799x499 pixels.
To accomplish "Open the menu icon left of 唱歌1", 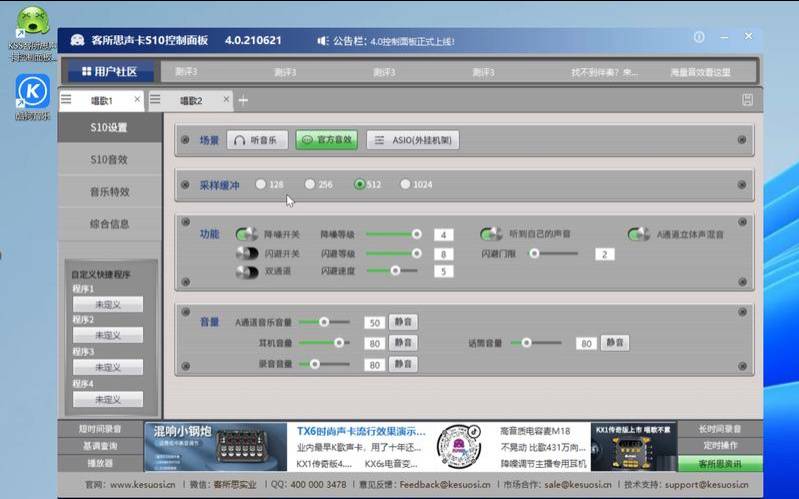I will (x=67, y=100).
